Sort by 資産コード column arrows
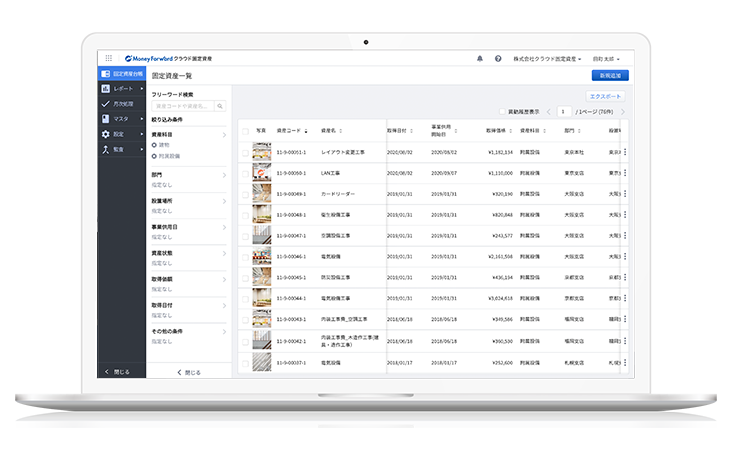This screenshot has height=460, width=732. 306,131
